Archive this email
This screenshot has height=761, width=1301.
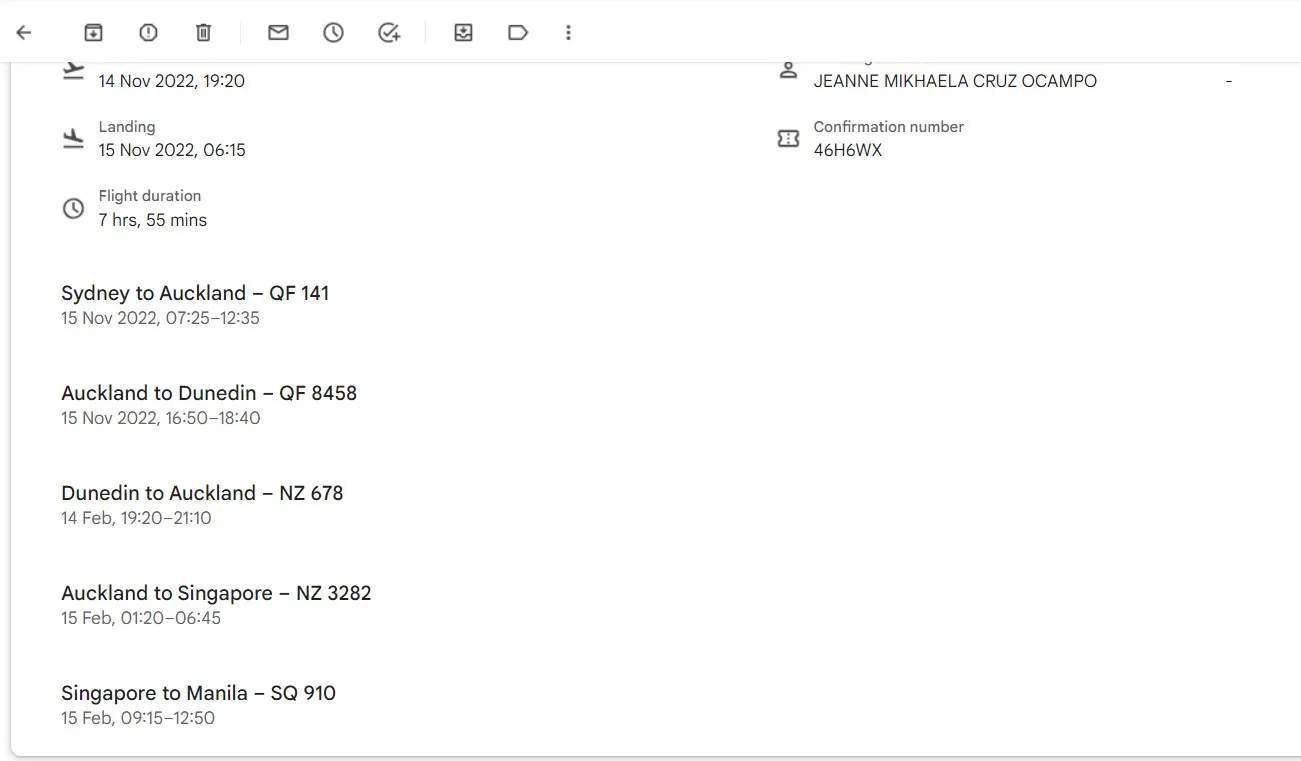click(x=93, y=33)
